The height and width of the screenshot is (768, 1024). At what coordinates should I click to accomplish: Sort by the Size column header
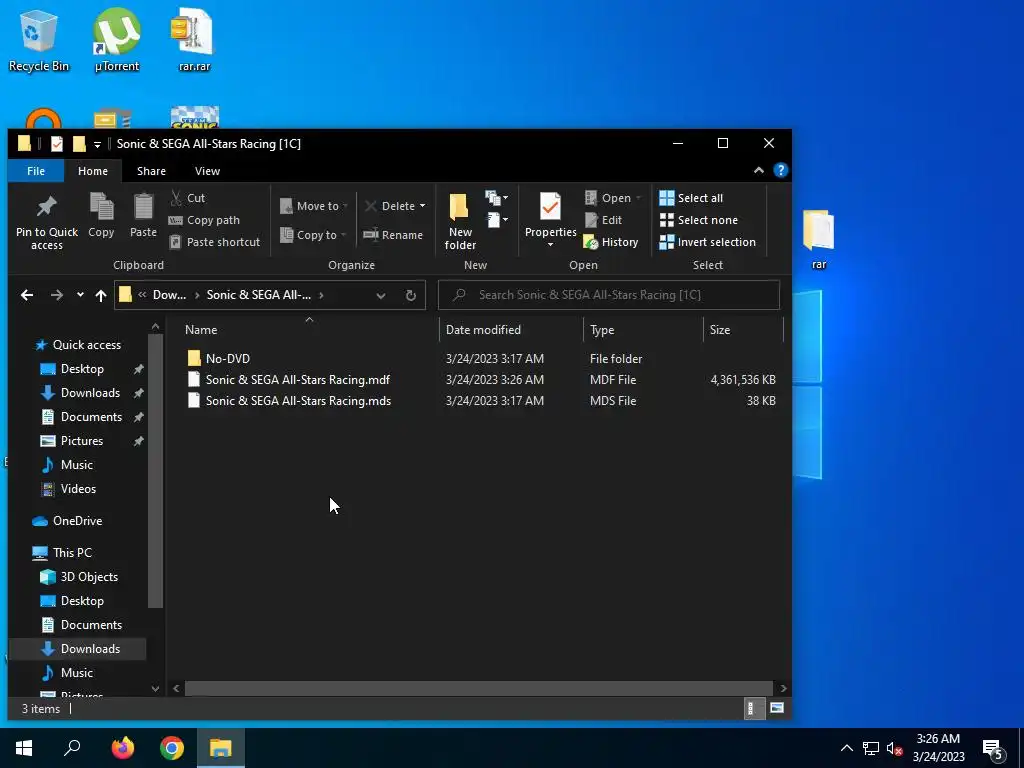[x=743, y=330]
